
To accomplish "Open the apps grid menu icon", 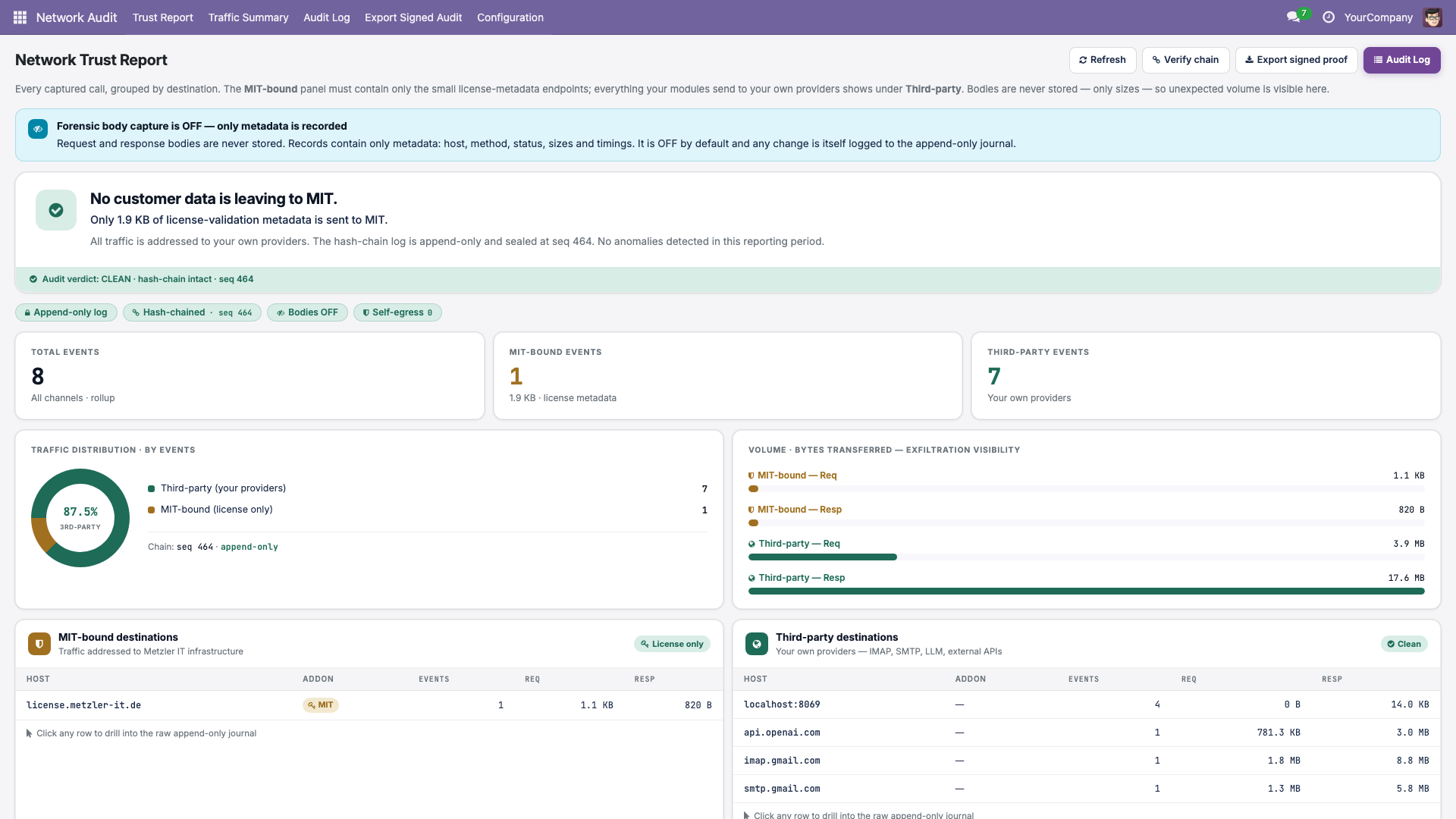I will 20,17.
